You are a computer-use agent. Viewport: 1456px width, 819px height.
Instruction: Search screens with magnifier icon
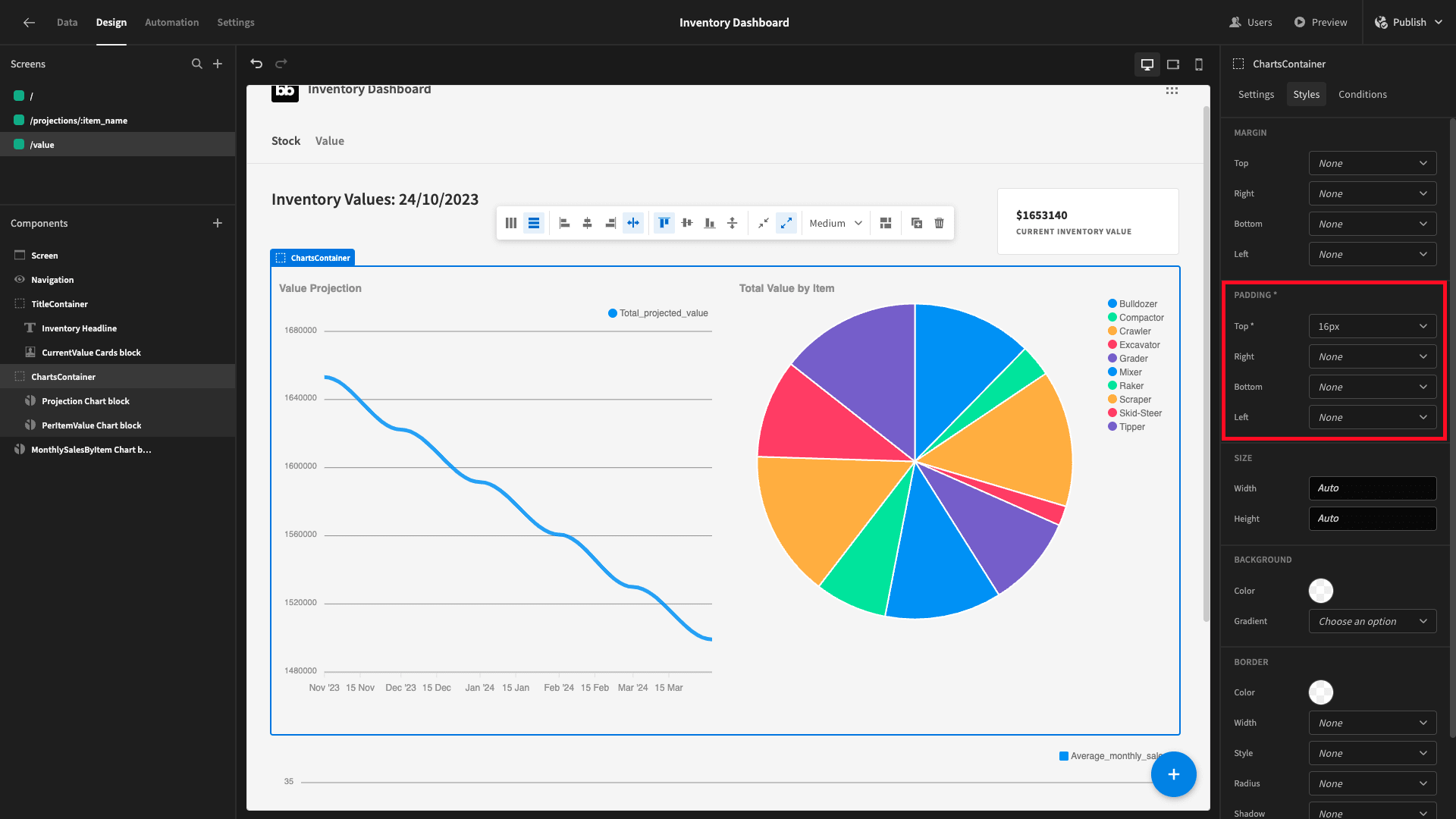click(x=197, y=64)
